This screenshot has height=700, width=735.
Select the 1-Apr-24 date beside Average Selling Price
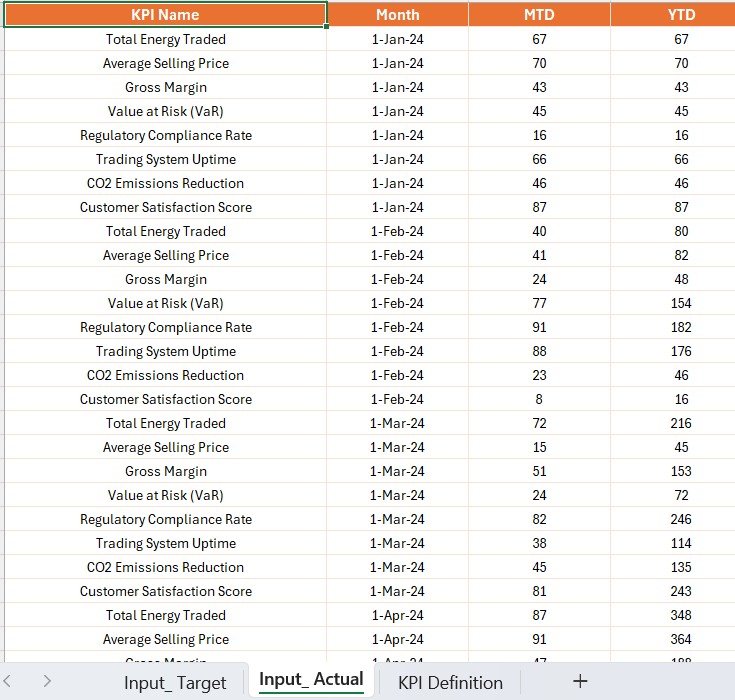[397, 639]
